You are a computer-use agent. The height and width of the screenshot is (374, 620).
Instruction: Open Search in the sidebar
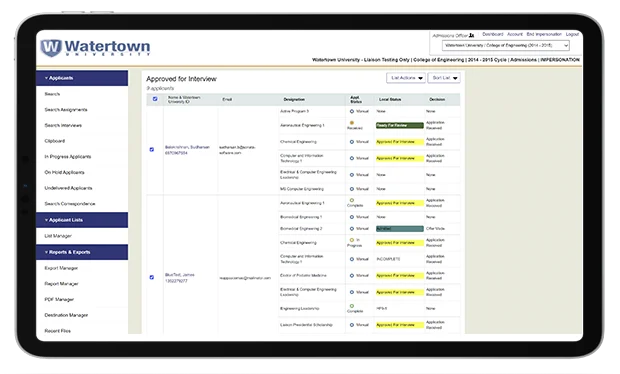[52, 94]
